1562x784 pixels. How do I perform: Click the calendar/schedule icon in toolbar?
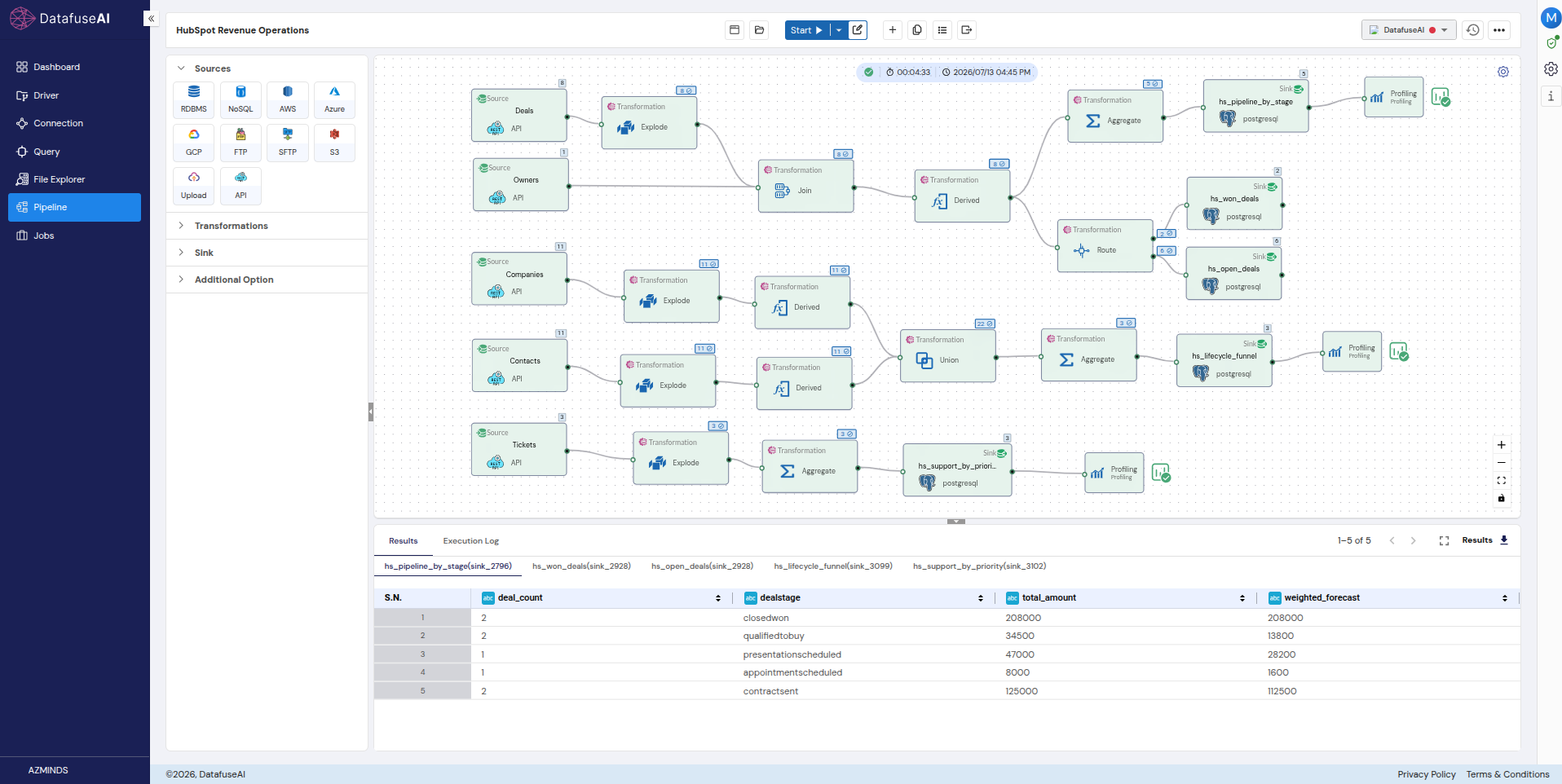click(735, 30)
